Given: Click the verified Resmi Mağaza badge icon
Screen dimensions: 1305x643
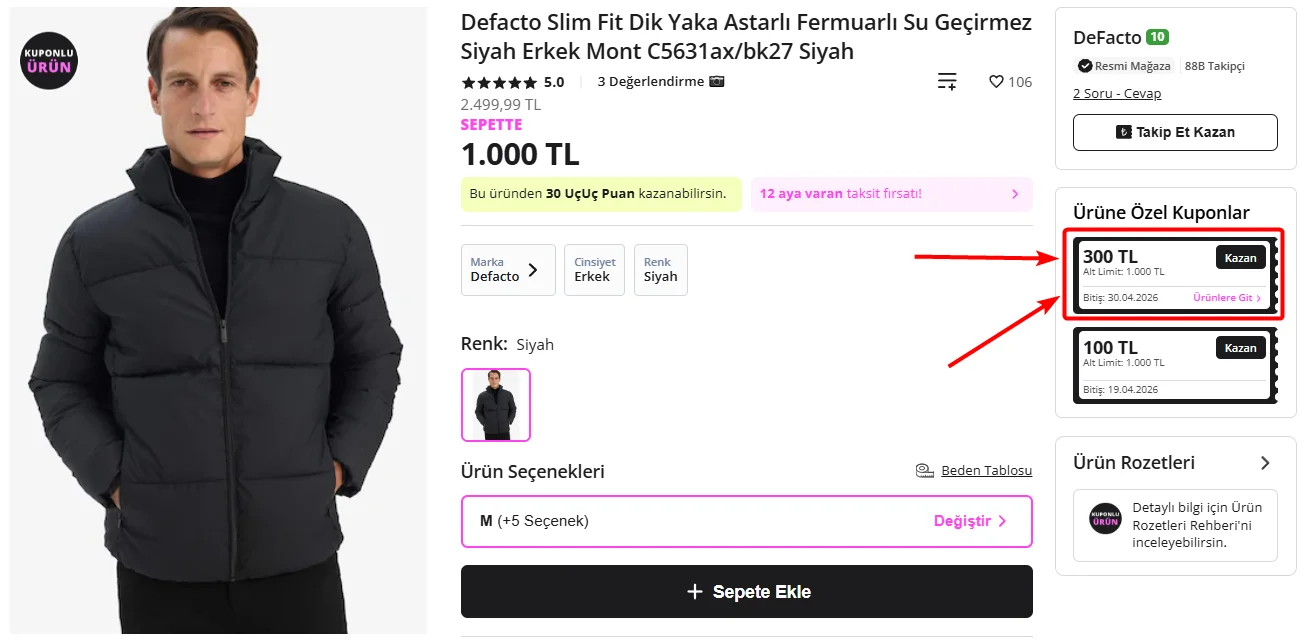Looking at the screenshot, I should point(1085,66).
